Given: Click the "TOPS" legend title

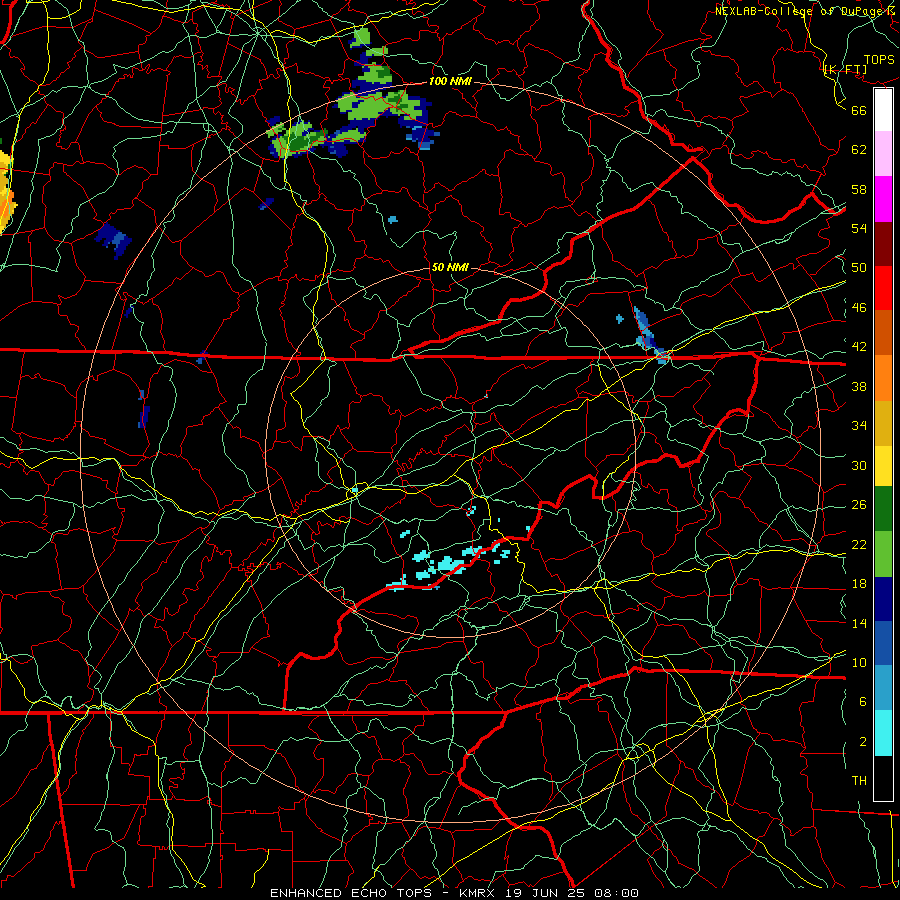Looking at the screenshot, I should [x=879, y=60].
